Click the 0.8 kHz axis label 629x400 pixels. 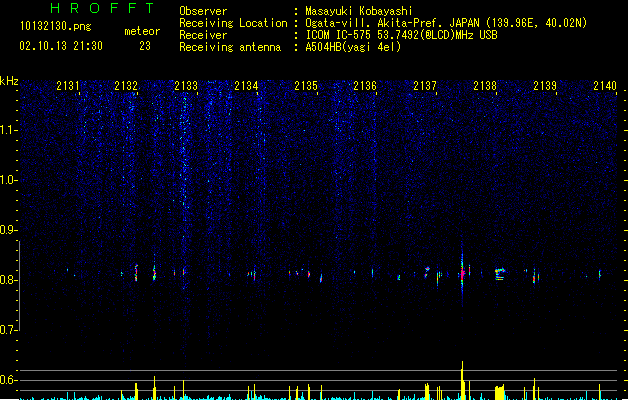[x=8, y=280]
